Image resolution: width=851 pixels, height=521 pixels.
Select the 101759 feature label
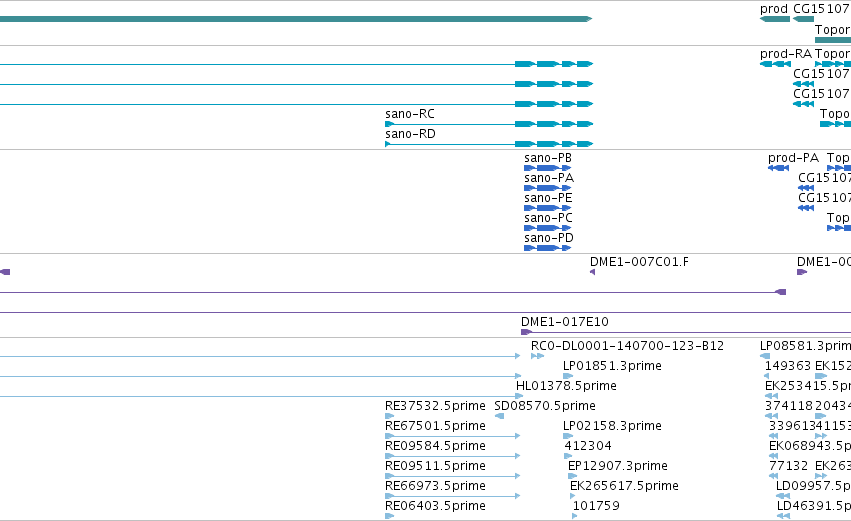point(596,506)
